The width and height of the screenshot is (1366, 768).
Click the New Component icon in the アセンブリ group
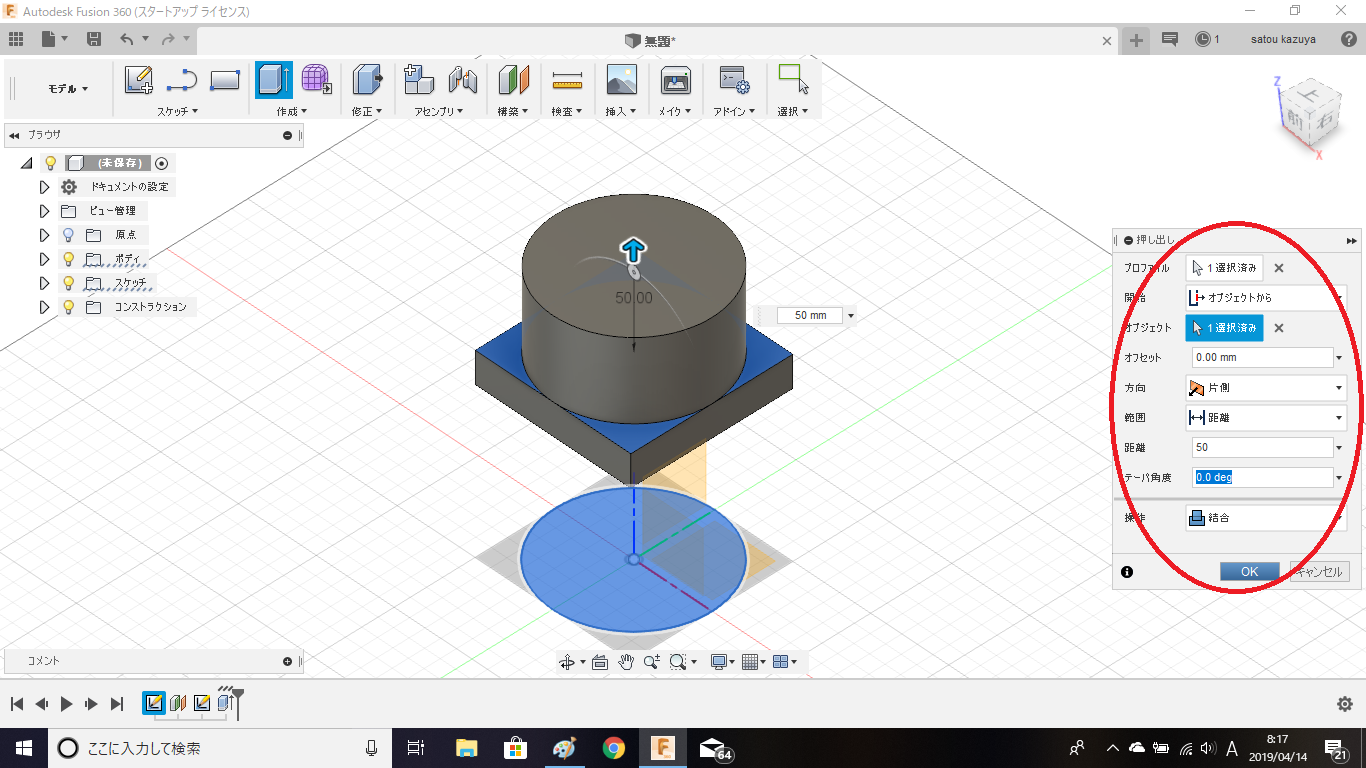(418, 80)
